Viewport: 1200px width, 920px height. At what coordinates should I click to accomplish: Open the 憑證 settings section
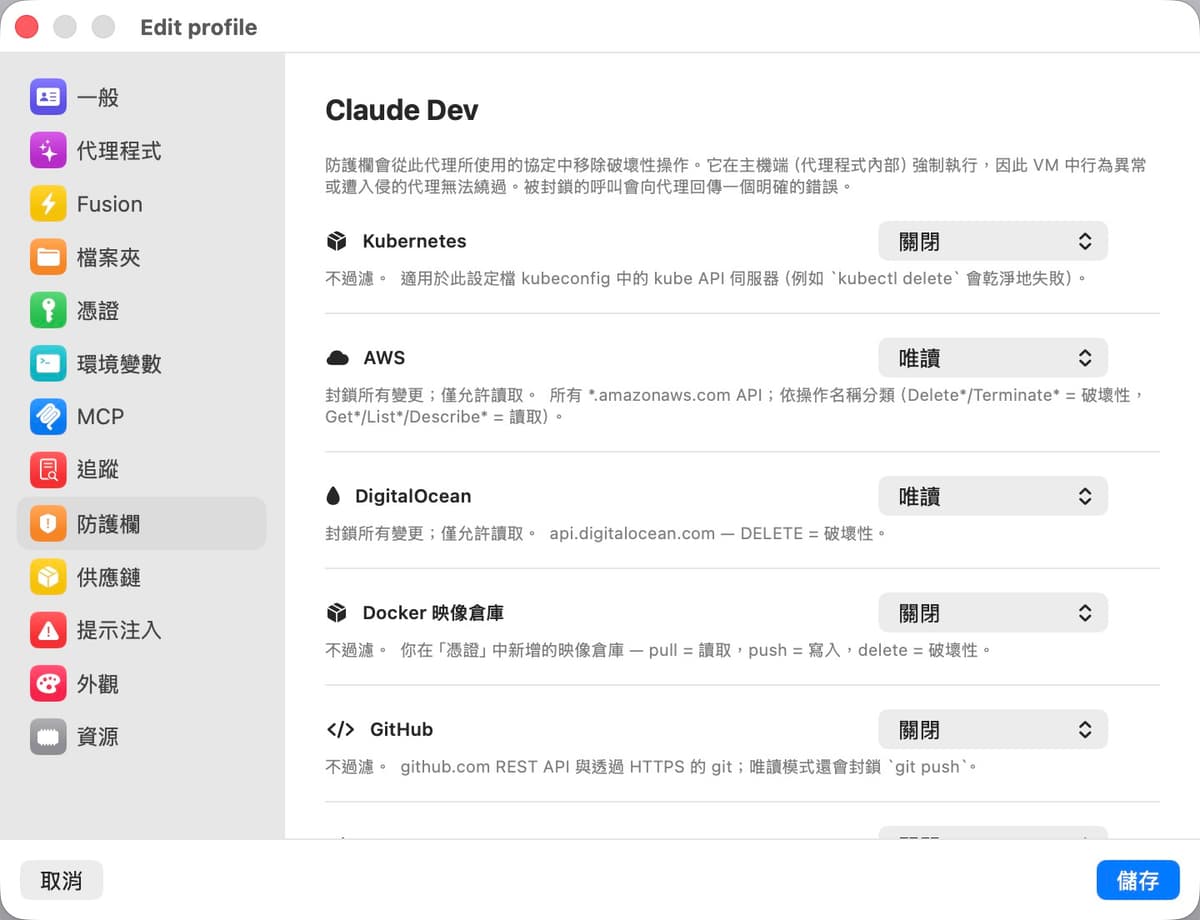coord(142,311)
